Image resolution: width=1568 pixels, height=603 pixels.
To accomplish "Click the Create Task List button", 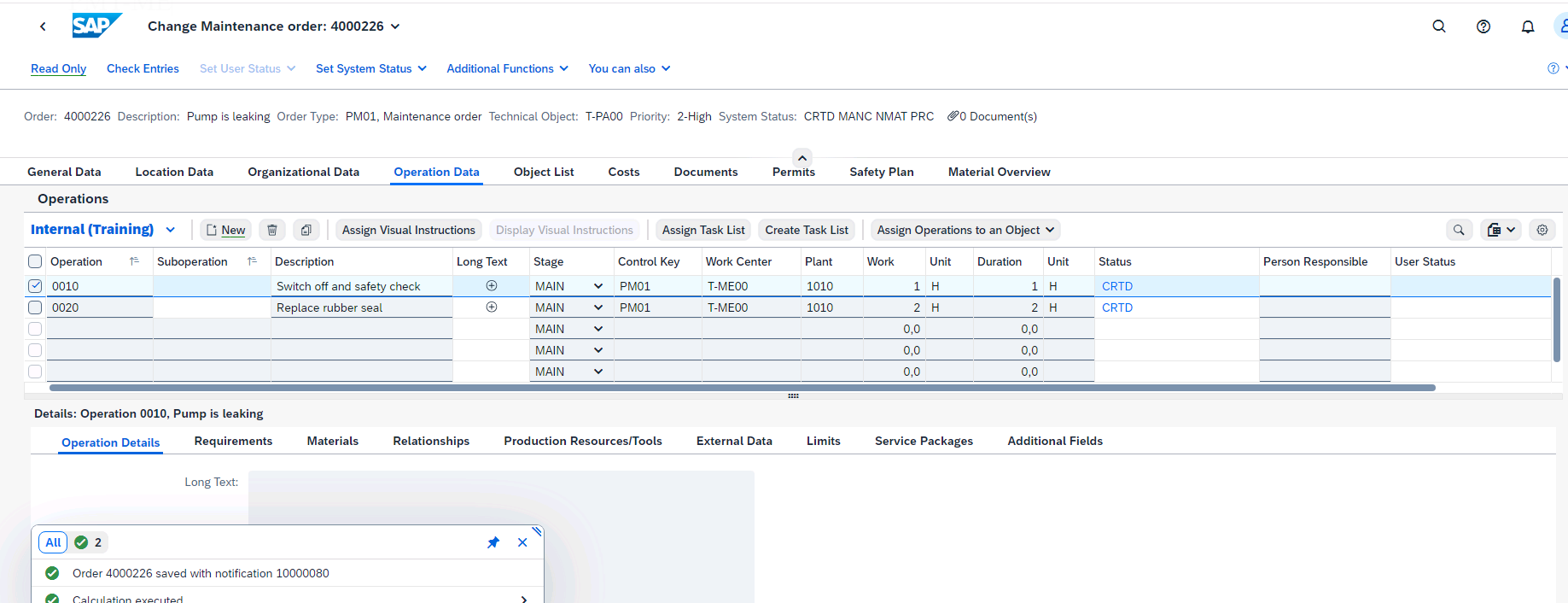I will 806,230.
